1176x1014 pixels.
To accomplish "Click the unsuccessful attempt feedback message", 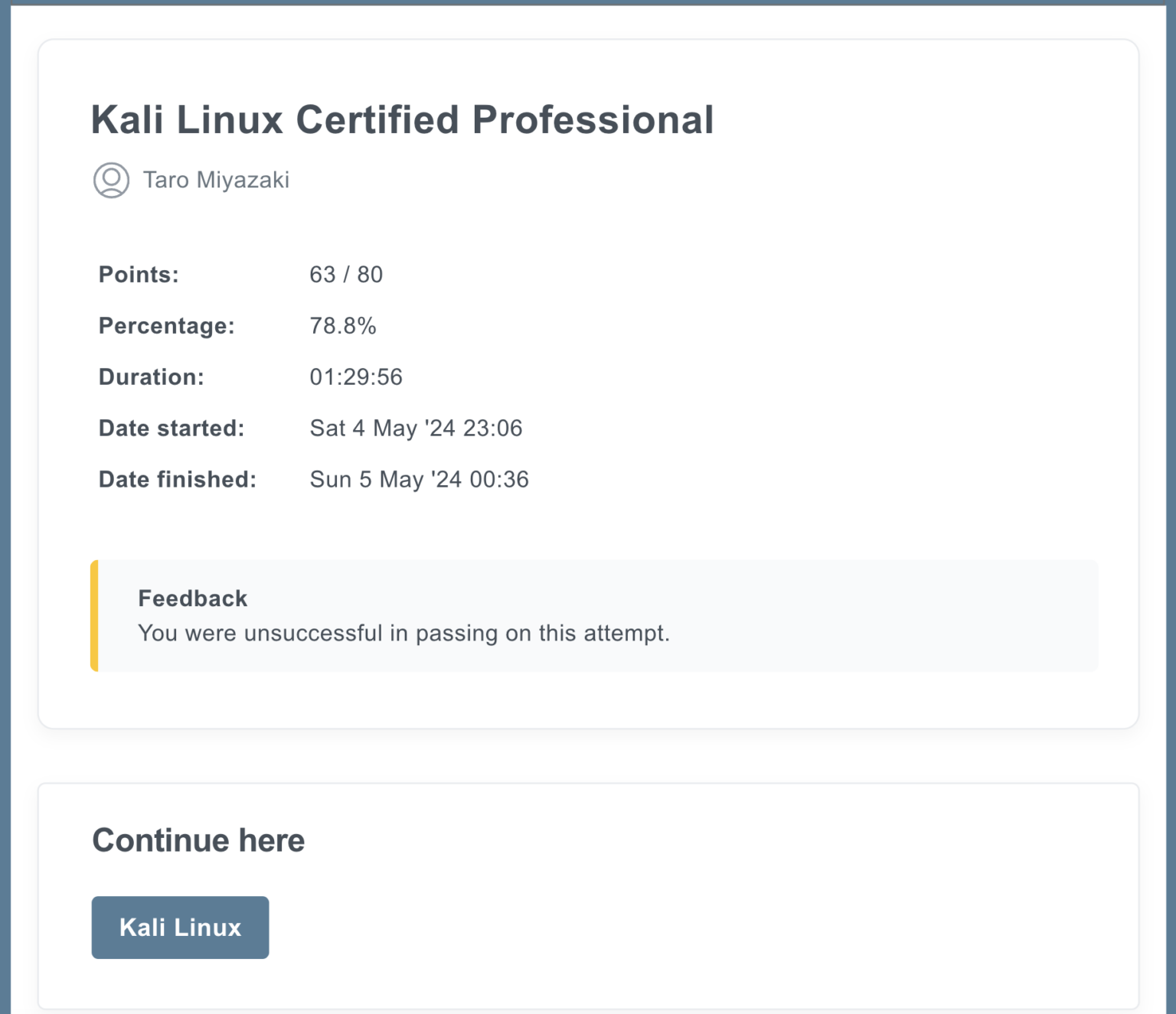I will [x=403, y=633].
